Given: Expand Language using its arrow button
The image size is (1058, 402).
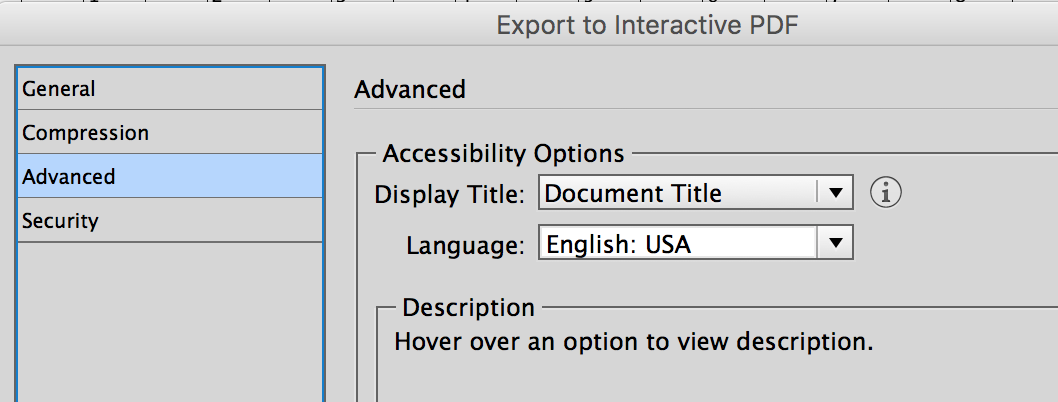Looking at the screenshot, I should pyautogui.click(x=835, y=244).
